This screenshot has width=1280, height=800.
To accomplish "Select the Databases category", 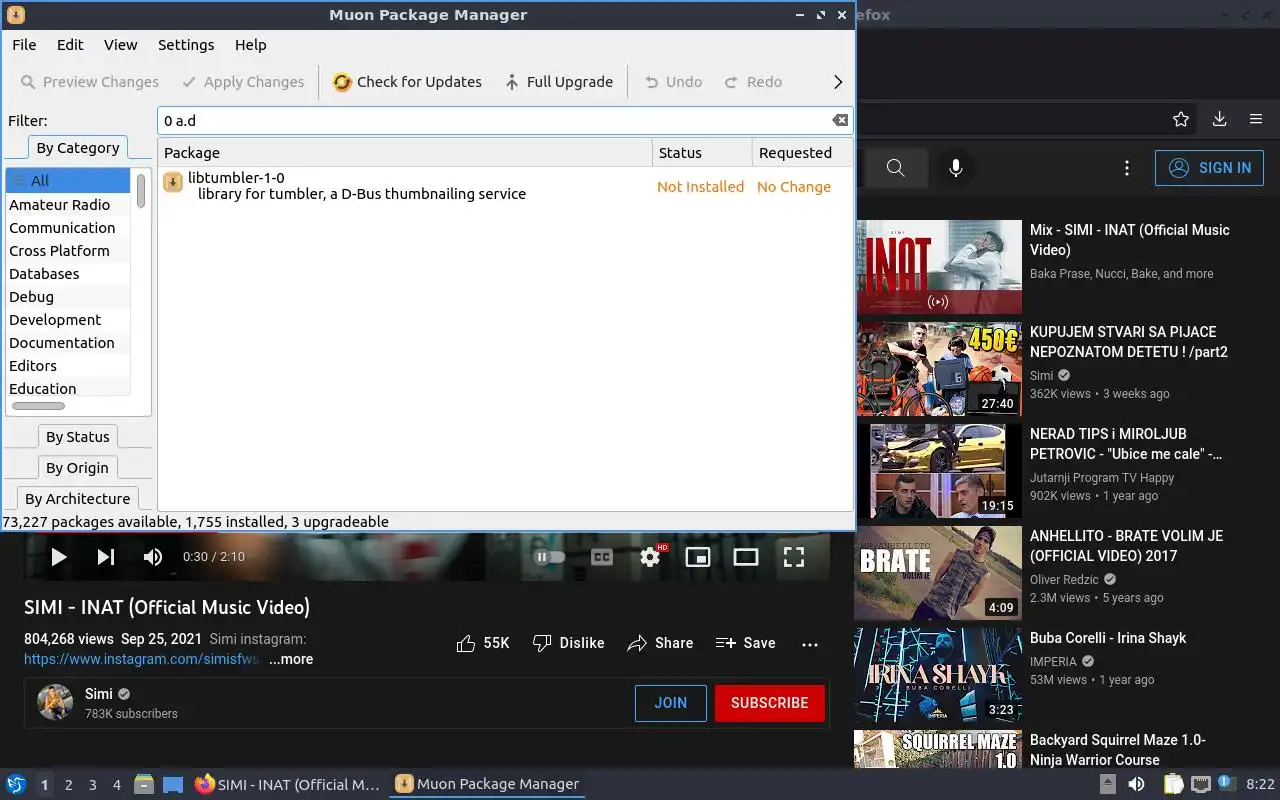I will [68, 273].
